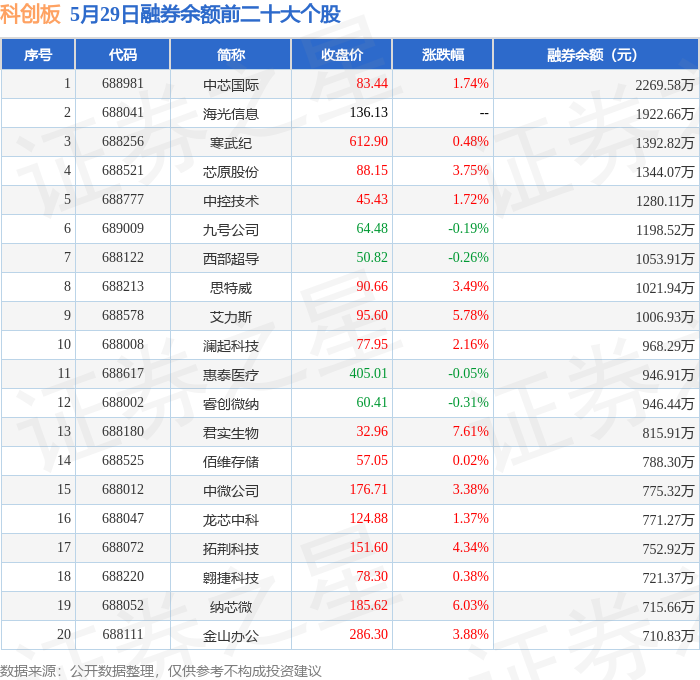The image size is (700, 680).
Task: Select the title text 5月29日融券余额前二十大个股
Action: point(205,15)
